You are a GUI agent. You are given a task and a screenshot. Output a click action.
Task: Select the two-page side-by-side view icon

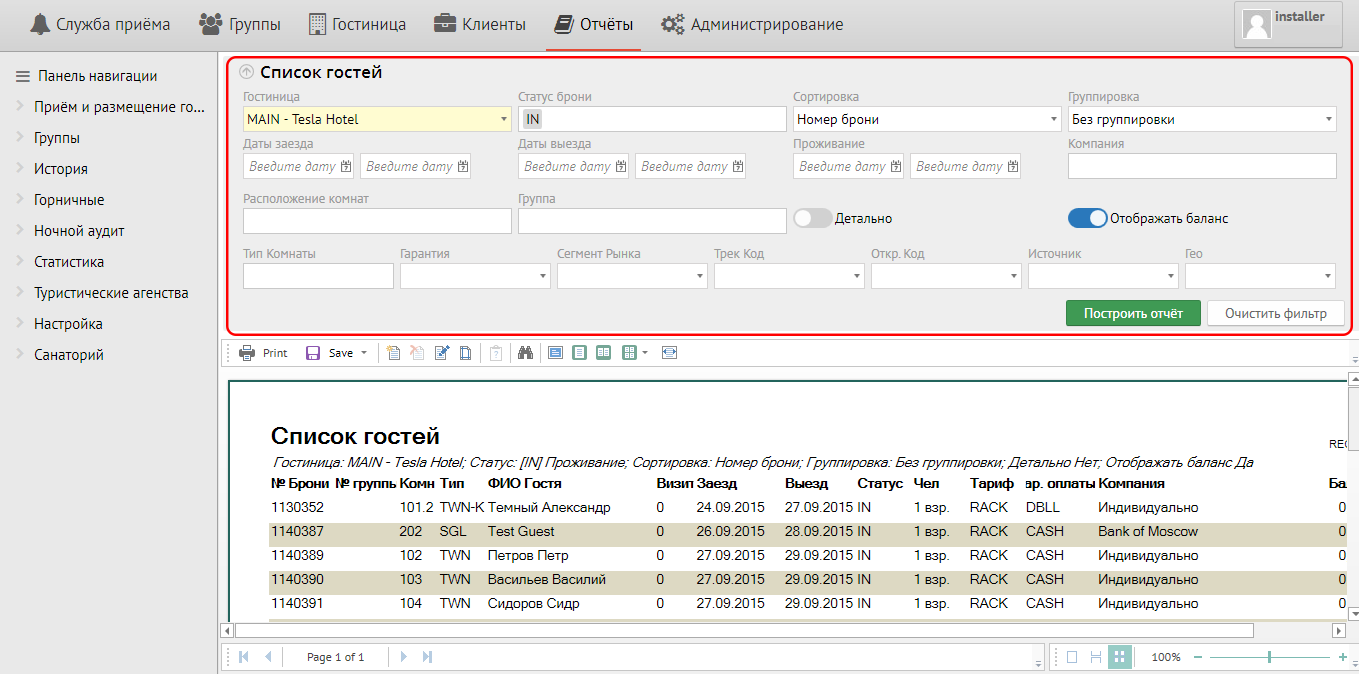click(x=603, y=353)
